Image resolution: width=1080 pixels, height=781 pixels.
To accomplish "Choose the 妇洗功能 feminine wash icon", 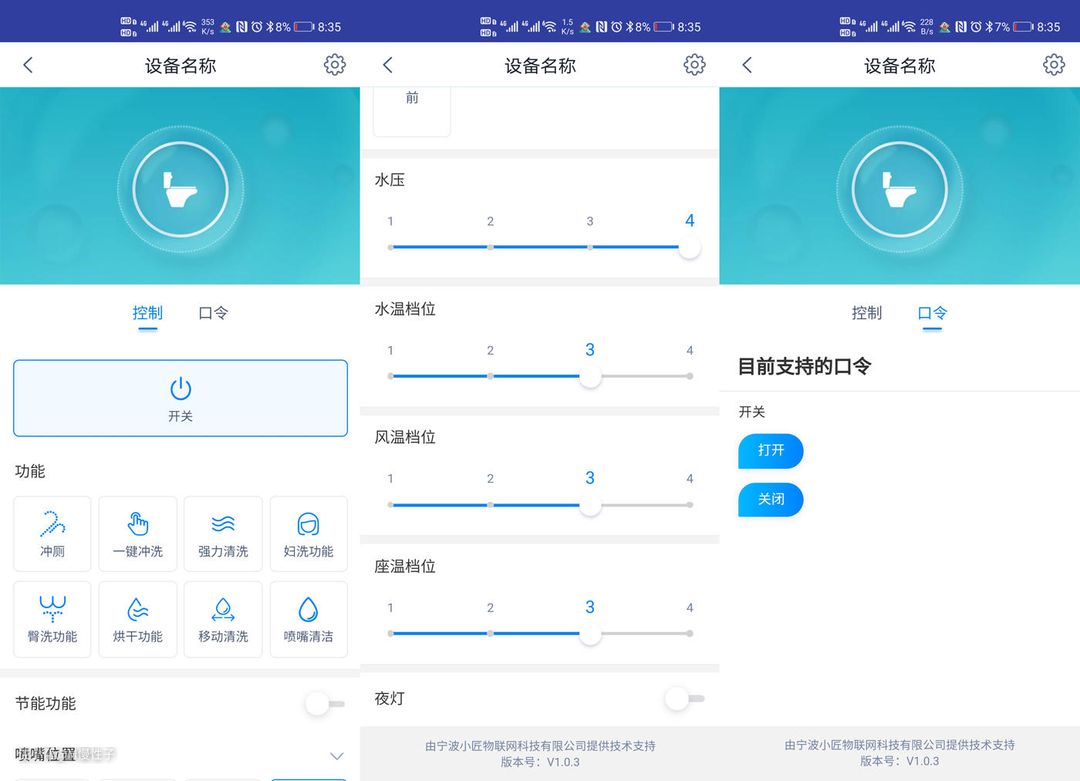I will (x=308, y=534).
